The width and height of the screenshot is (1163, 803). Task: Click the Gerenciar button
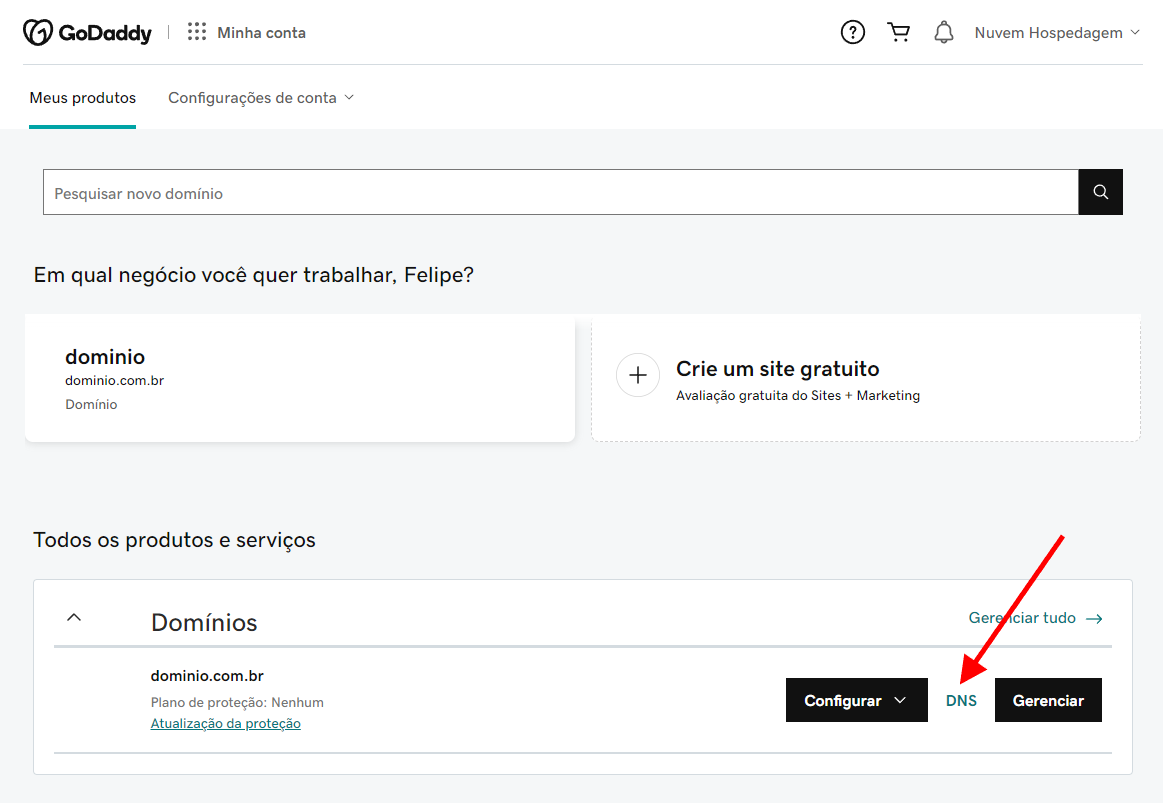[1048, 700]
